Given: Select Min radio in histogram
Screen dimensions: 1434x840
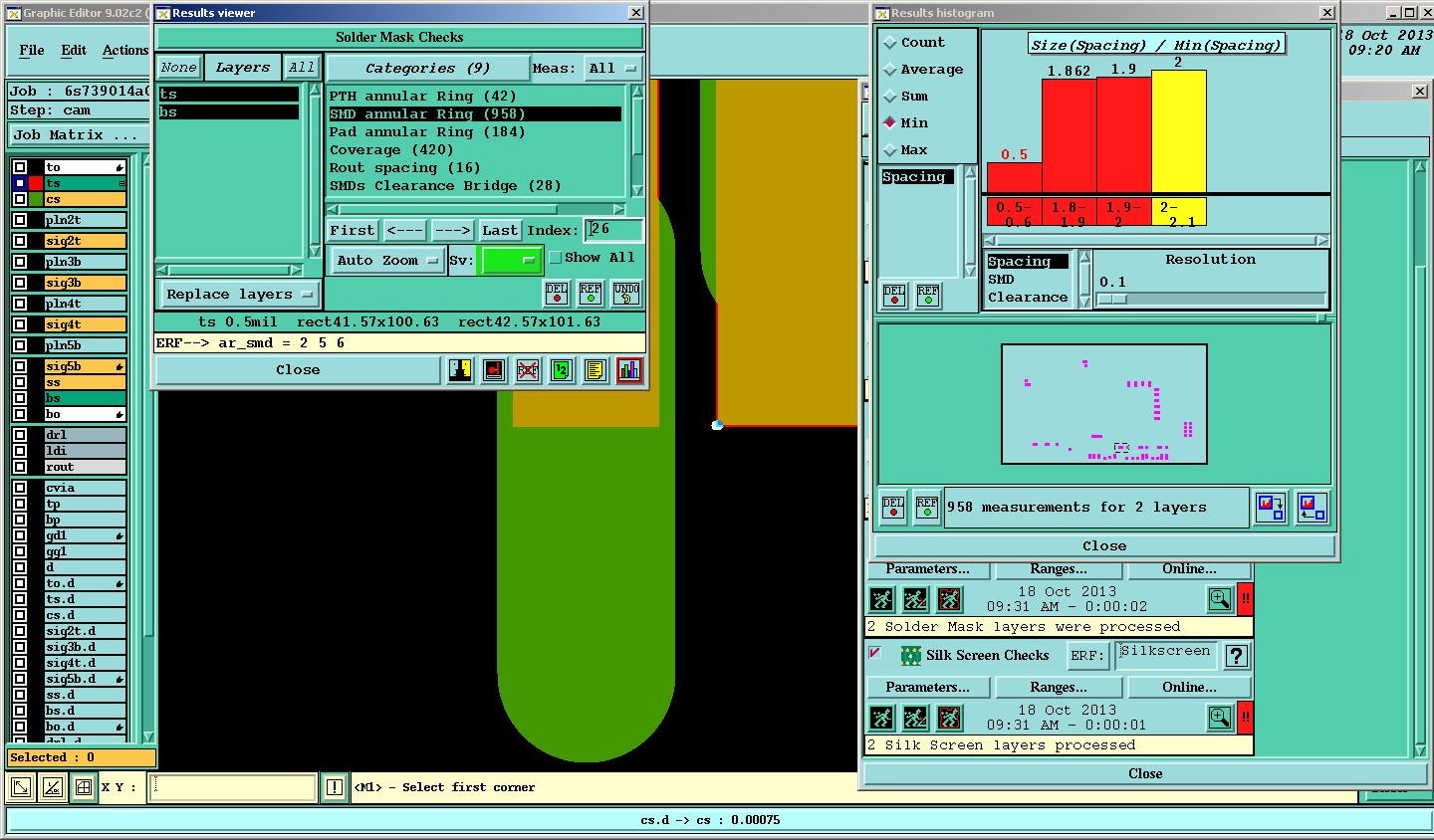Looking at the screenshot, I should 890,123.
